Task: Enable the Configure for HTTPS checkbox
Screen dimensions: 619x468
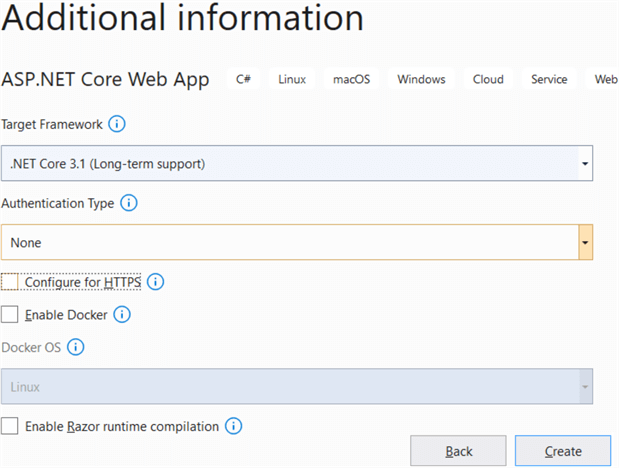Action: (x=9, y=282)
